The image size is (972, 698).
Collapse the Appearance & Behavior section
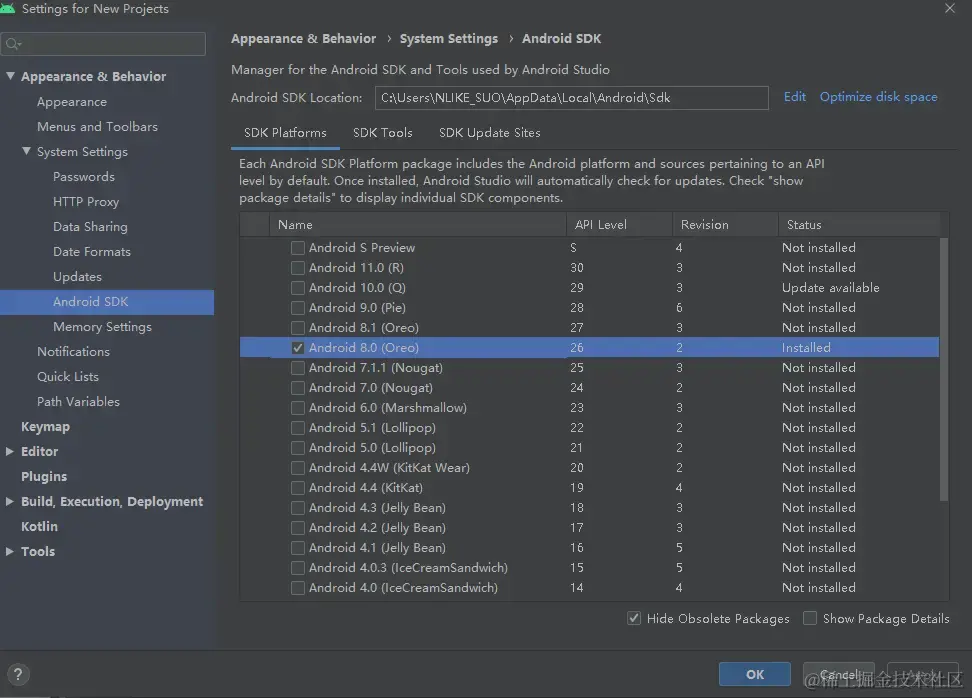click(10, 77)
